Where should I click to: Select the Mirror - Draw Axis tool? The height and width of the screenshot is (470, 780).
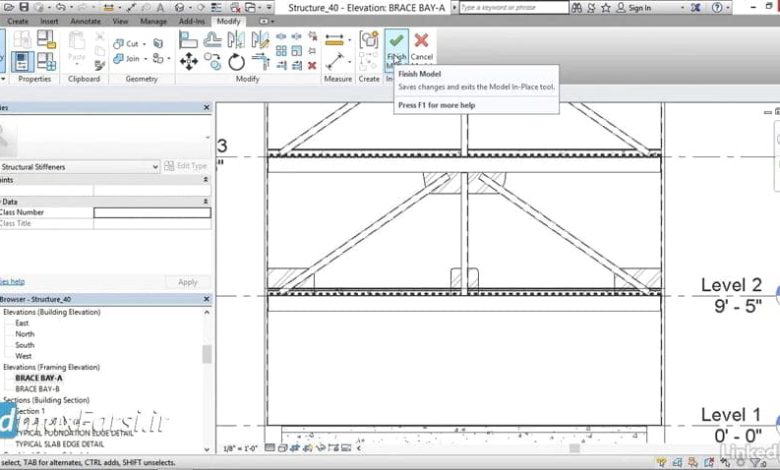click(x=260, y=40)
